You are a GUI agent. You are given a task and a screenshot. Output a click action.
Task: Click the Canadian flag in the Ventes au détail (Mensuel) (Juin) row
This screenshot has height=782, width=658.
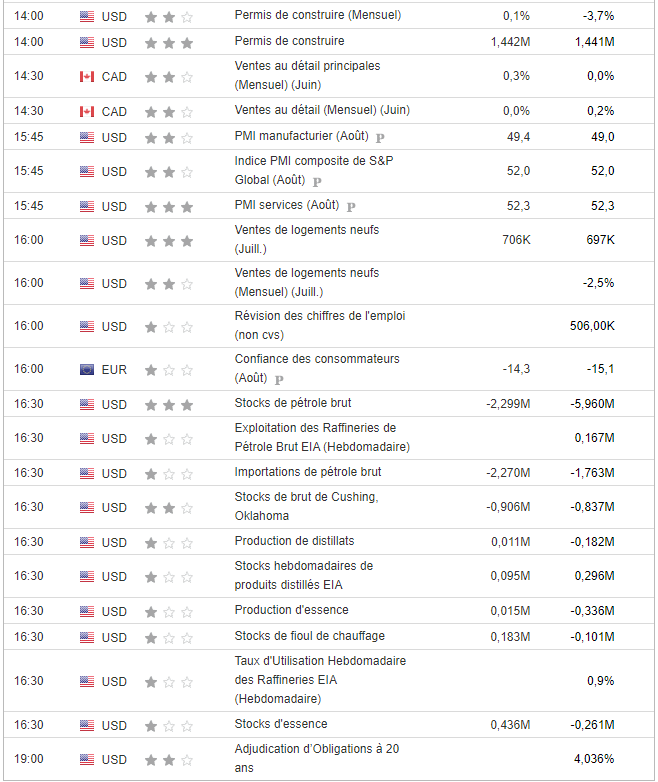click(x=87, y=111)
